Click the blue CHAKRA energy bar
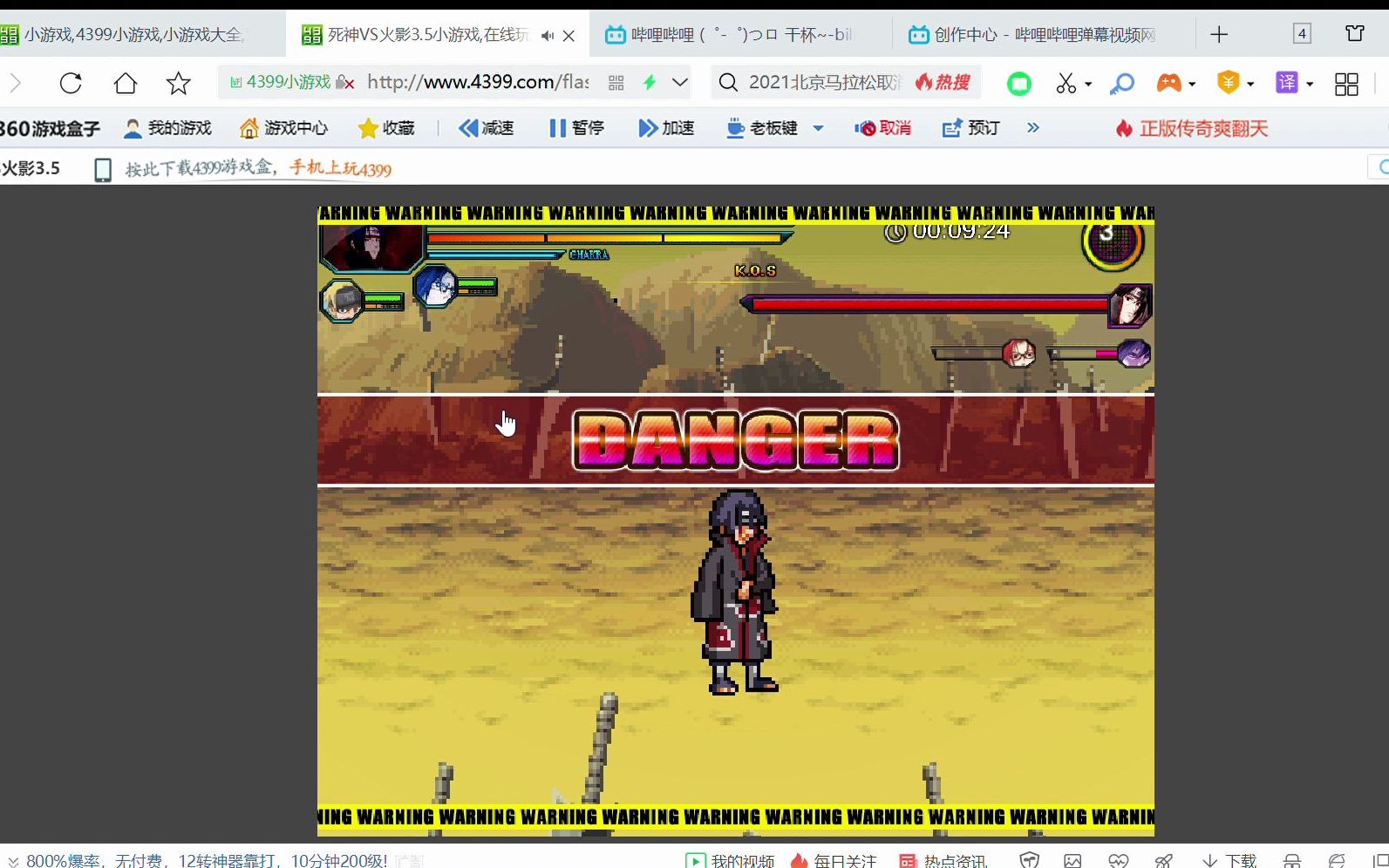The width and height of the screenshot is (1389, 868). click(x=495, y=255)
